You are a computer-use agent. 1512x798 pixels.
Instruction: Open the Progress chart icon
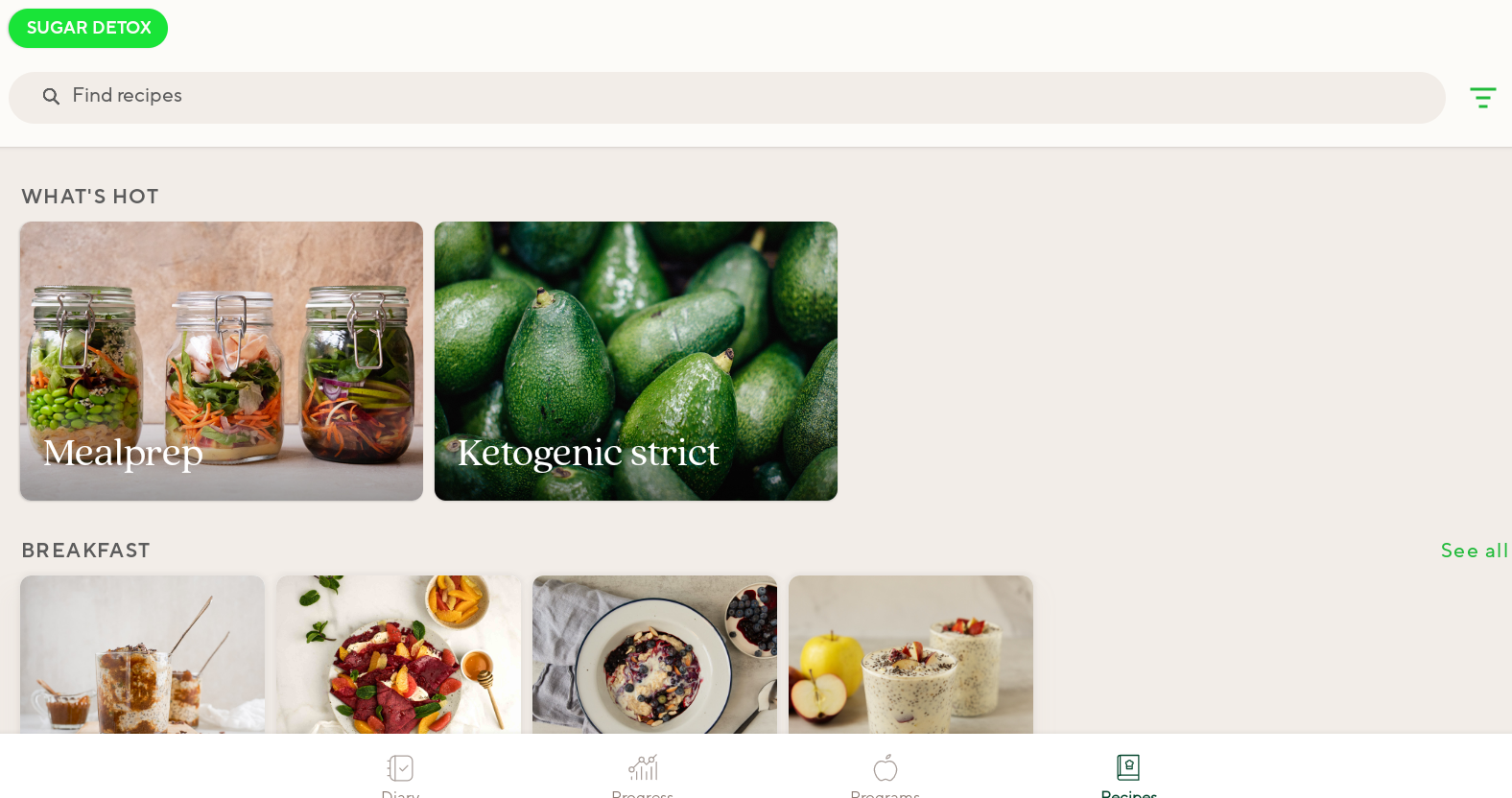tap(643, 767)
